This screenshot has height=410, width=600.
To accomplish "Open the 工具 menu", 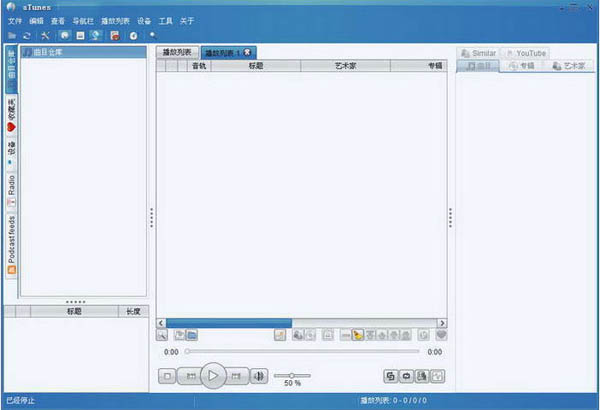I will tap(166, 20).
